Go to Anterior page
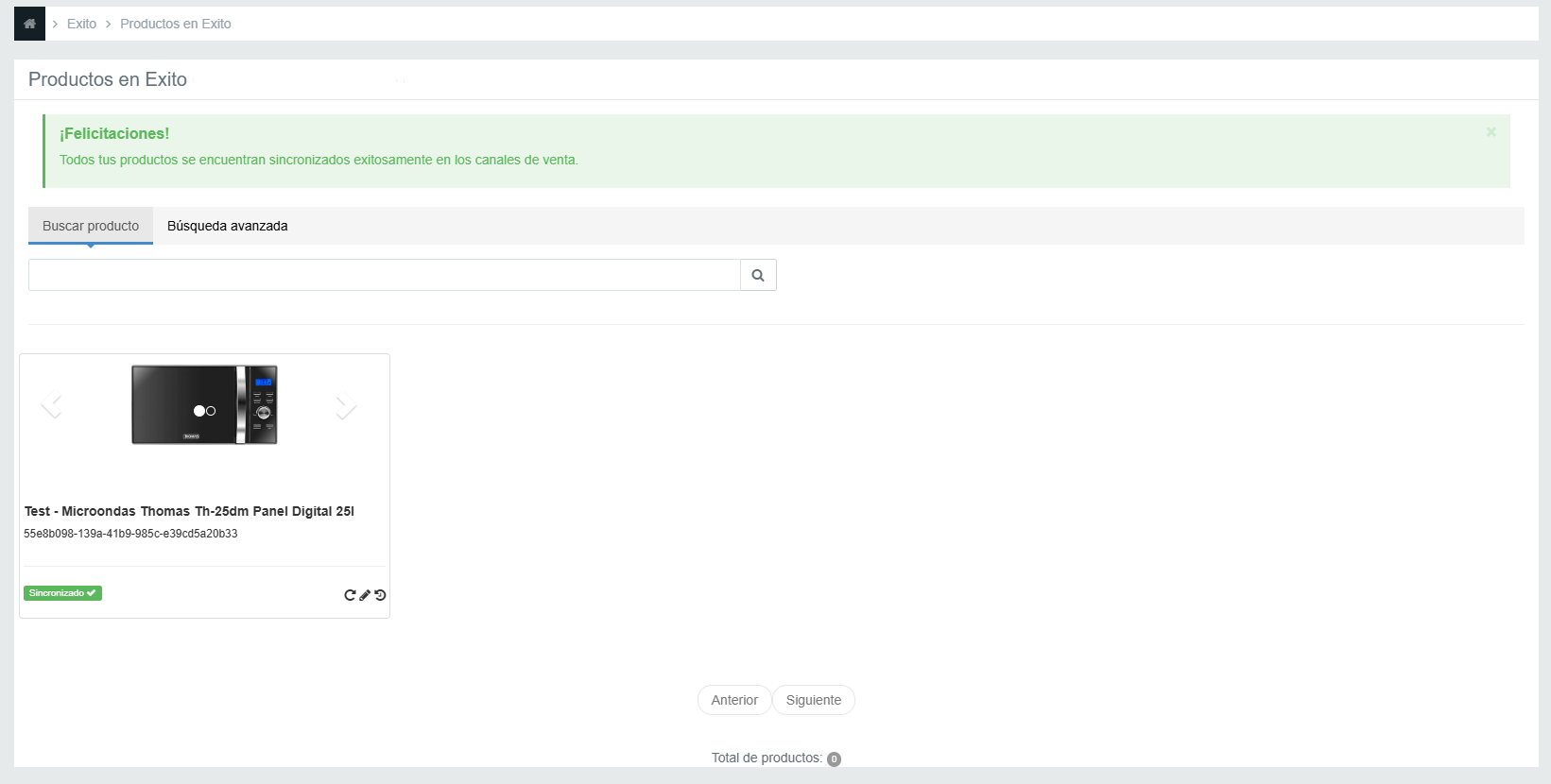The width and height of the screenshot is (1551, 784). tap(734, 700)
